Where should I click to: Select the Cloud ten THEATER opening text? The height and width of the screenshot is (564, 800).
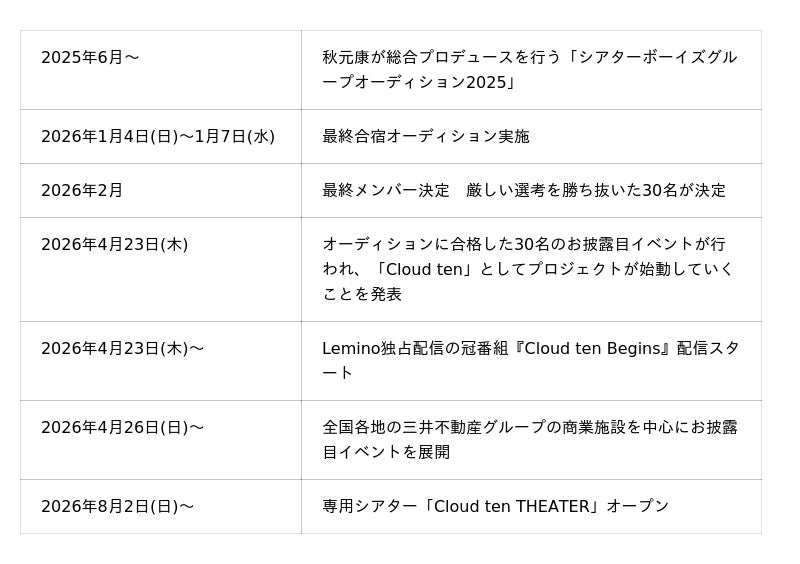coord(495,506)
